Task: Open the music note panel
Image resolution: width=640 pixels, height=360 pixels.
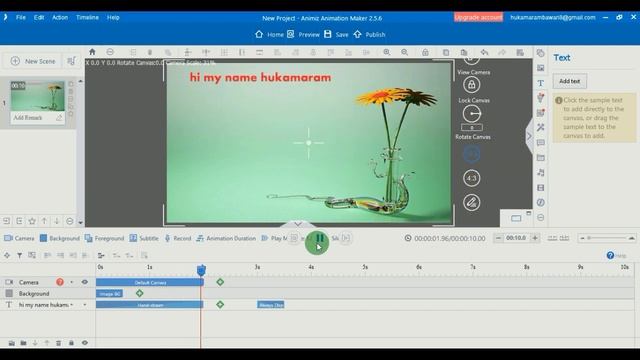Action: coord(540,173)
